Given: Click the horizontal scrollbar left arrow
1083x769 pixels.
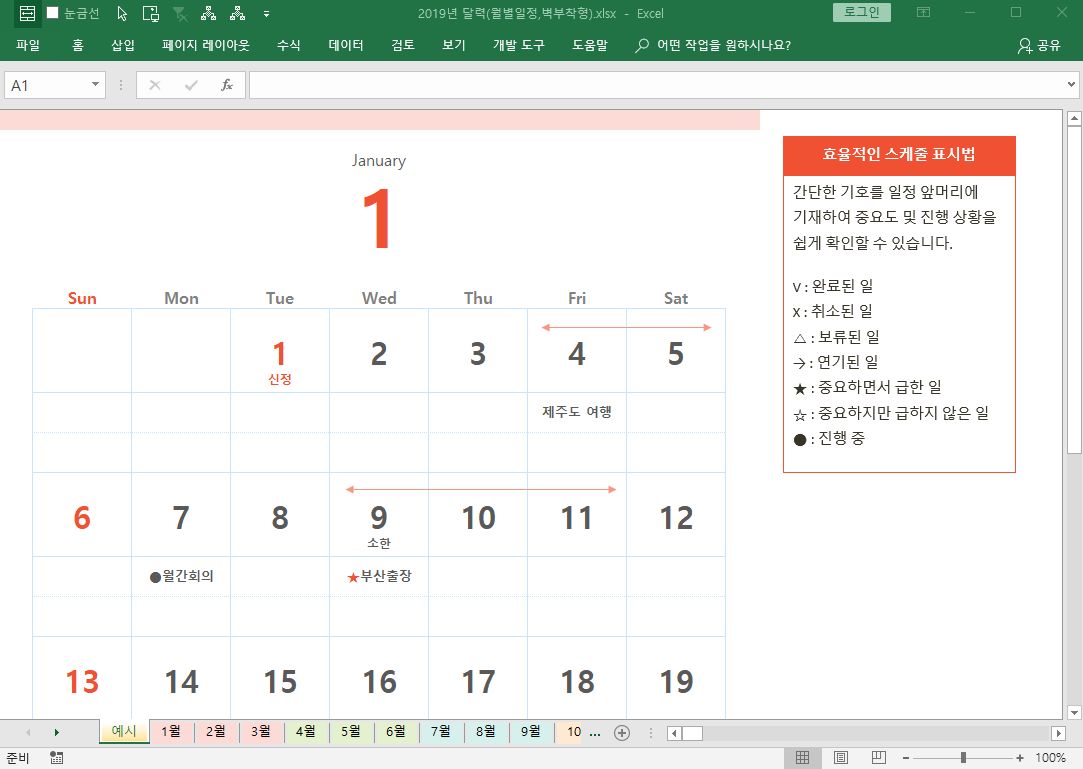Looking at the screenshot, I should 674,733.
